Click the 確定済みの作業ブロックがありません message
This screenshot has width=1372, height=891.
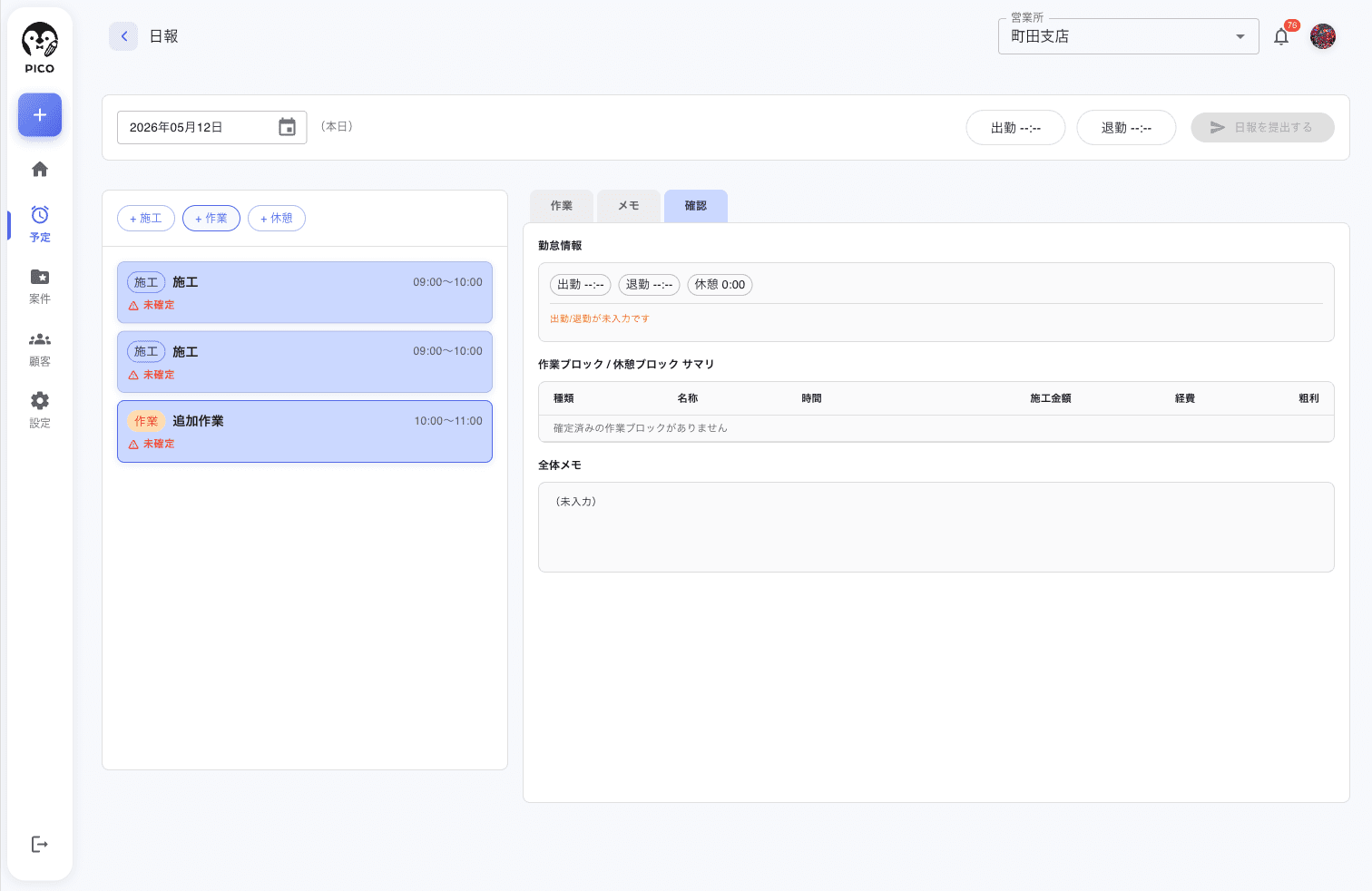pyautogui.click(x=641, y=428)
